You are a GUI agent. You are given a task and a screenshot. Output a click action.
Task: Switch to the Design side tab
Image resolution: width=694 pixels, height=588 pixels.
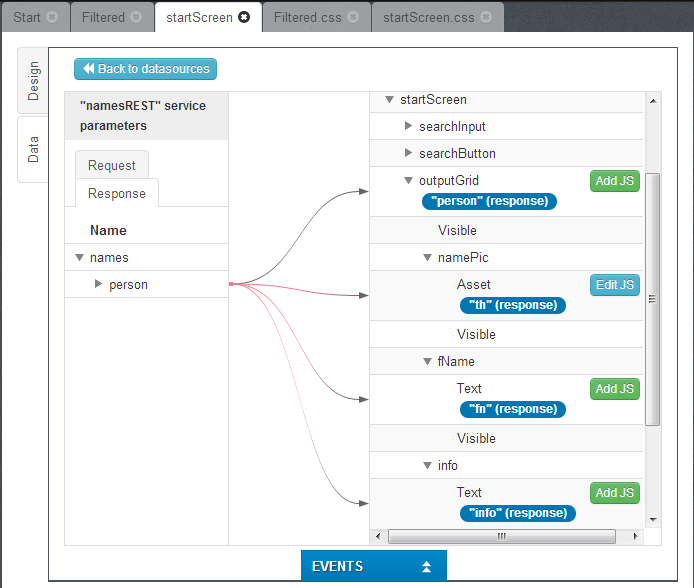click(33, 81)
